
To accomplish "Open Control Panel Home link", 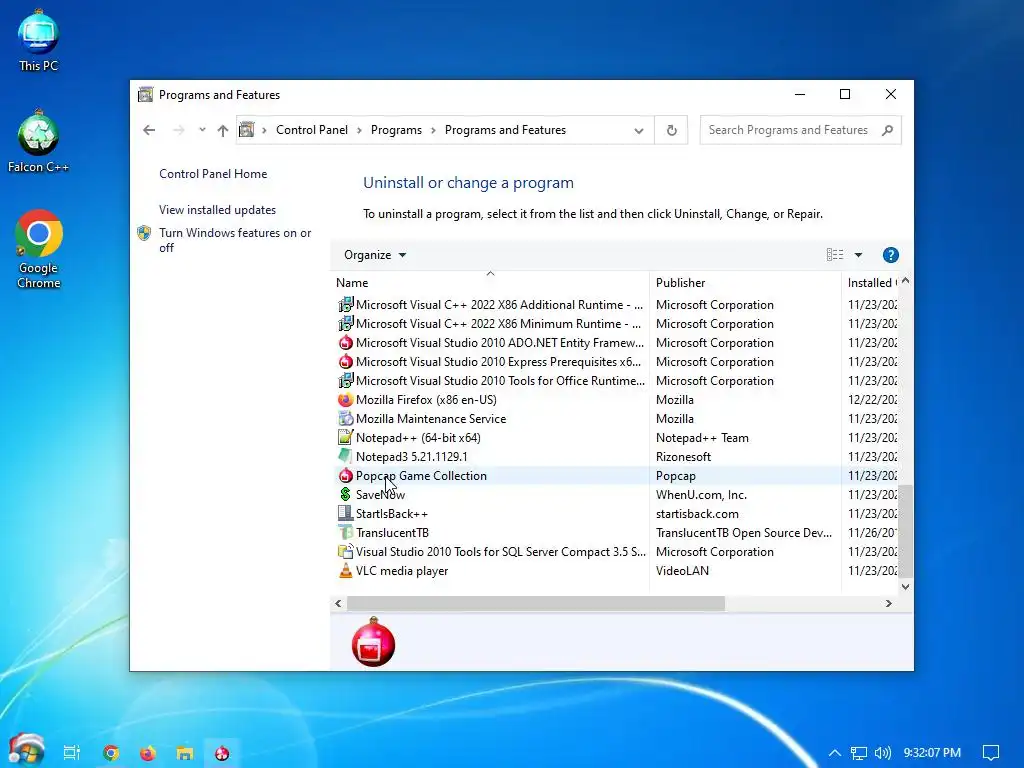I will tap(213, 174).
